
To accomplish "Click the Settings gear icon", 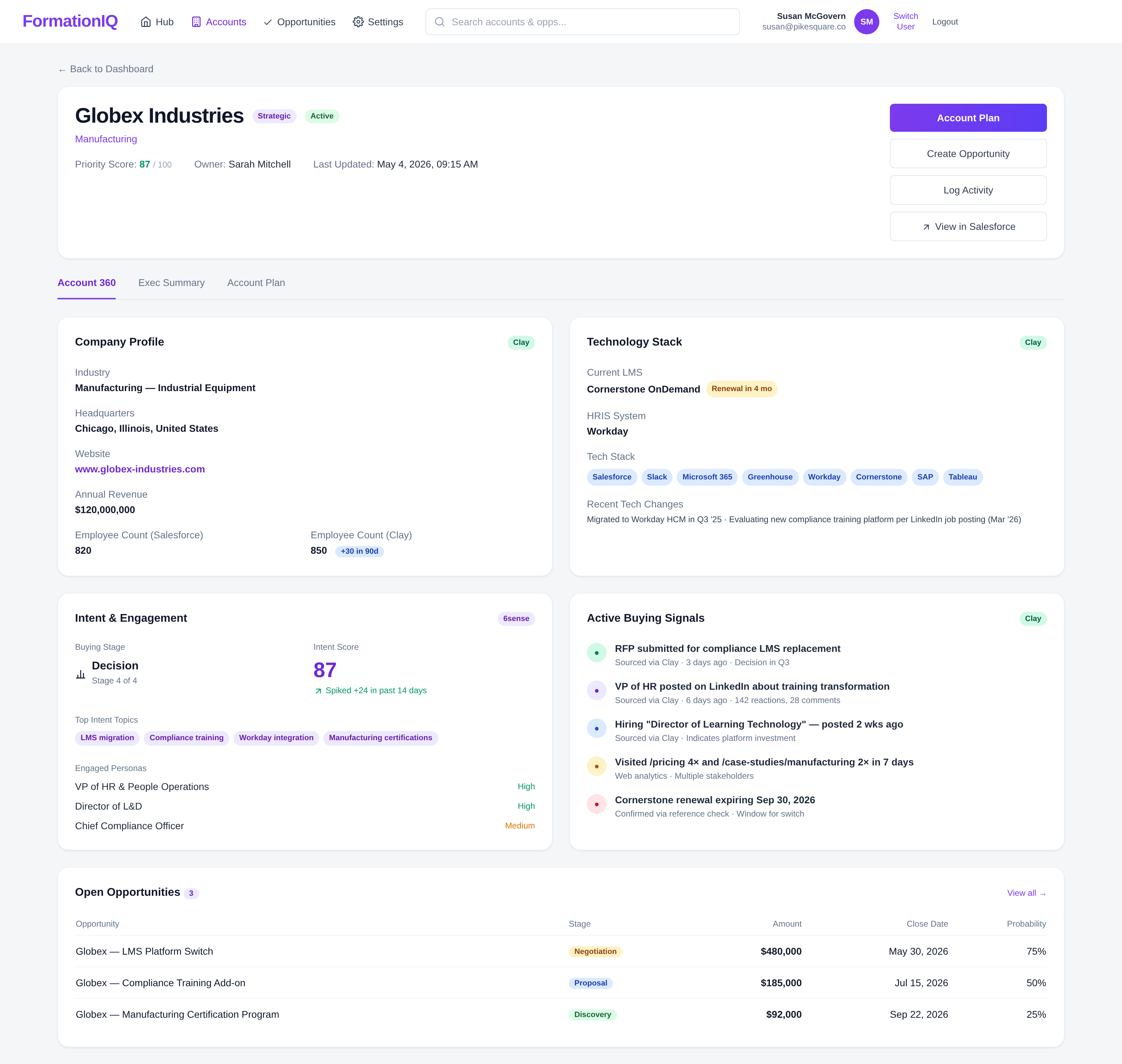I will click(x=358, y=21).
